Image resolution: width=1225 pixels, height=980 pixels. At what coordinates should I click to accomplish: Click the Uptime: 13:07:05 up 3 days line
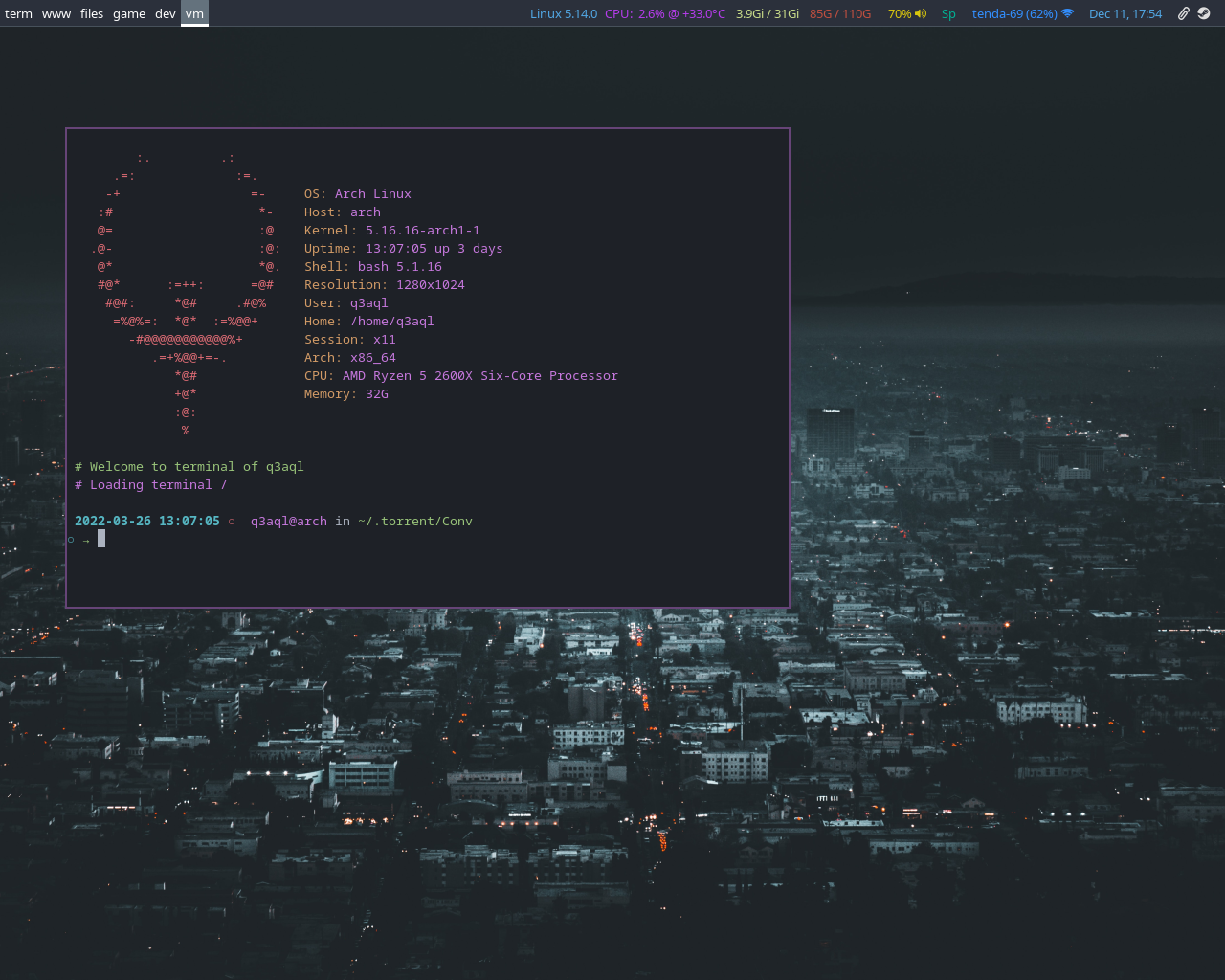[404, 248]
